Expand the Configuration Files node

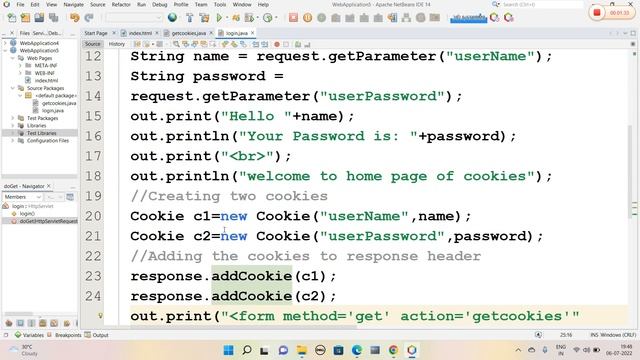coord(13,140)
